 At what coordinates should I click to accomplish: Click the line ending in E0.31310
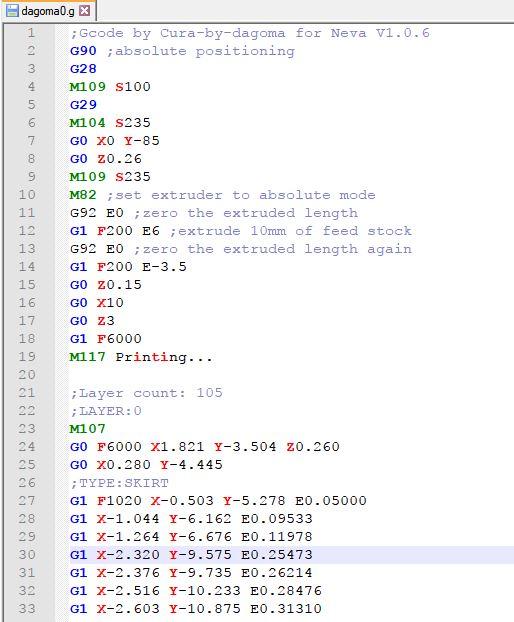click(196, 609)
